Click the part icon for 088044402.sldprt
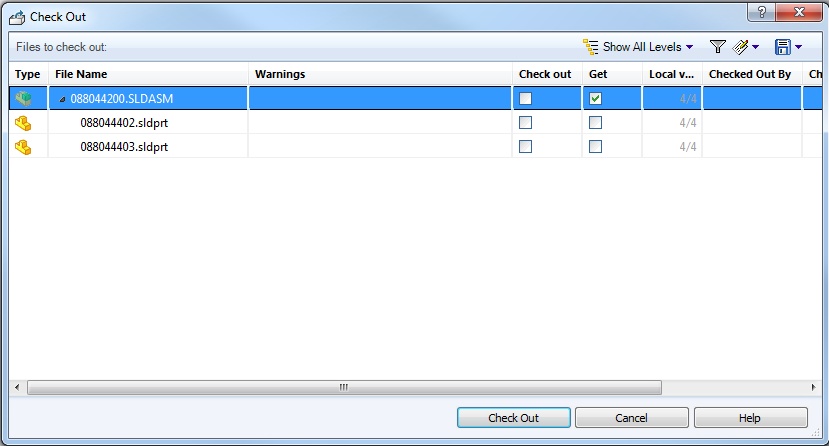The image size is (829, 446). (x=23, y=123)
